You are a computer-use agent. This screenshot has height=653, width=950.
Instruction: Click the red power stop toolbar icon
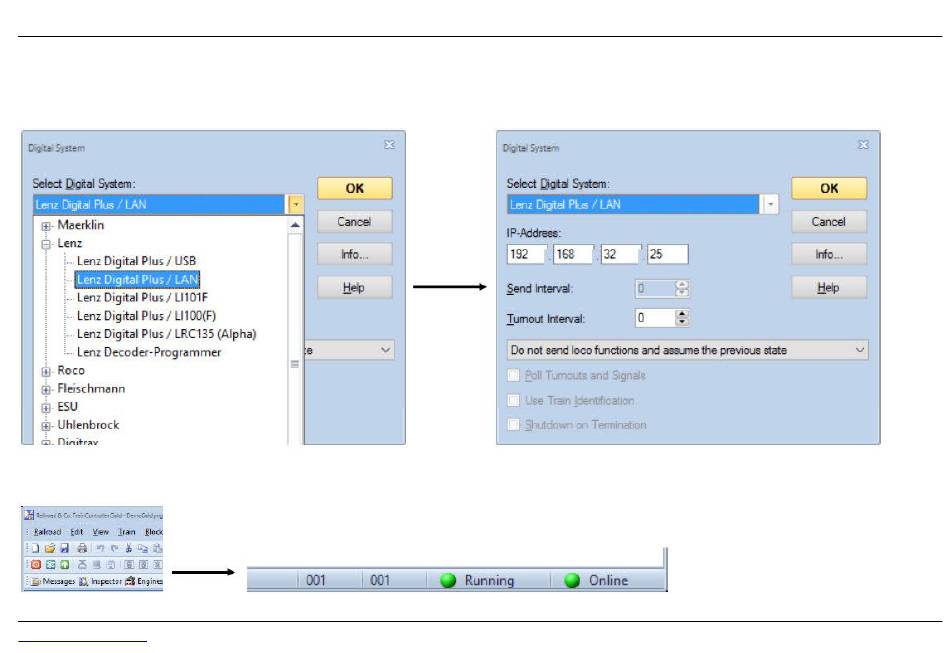(36, 565)
